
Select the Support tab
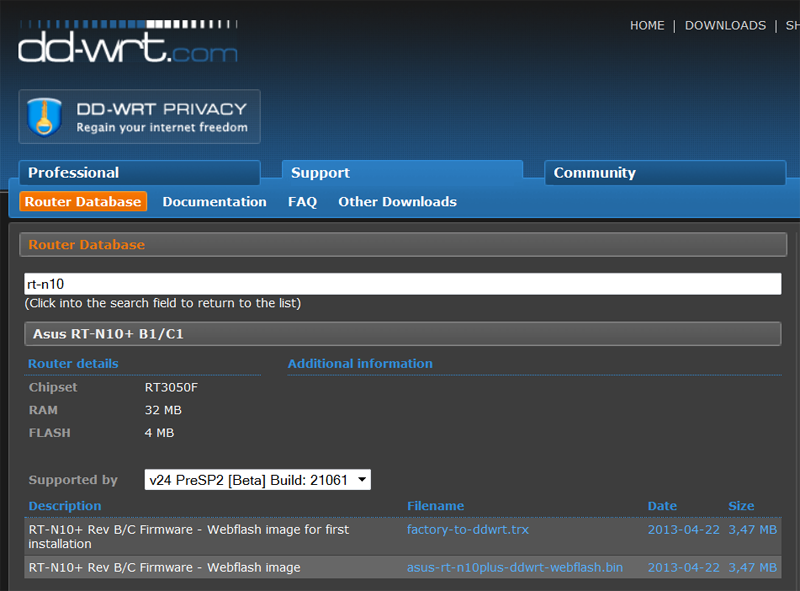(402, 173)
